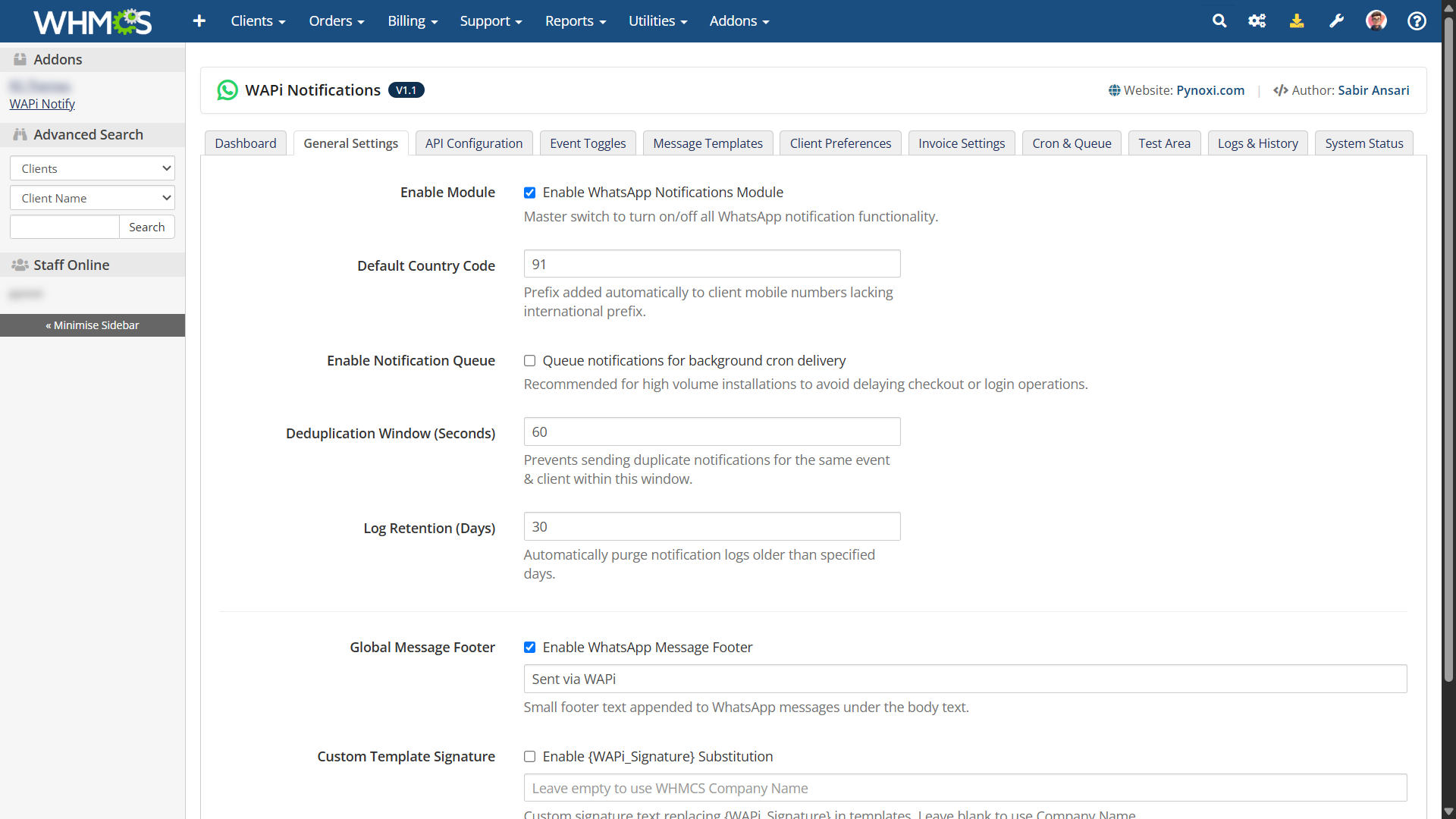Image resolution: width=1456 pixels, height=819 pixels.
Task: Click the Global Message Footer text field
Action: click(x=965, y=679)
